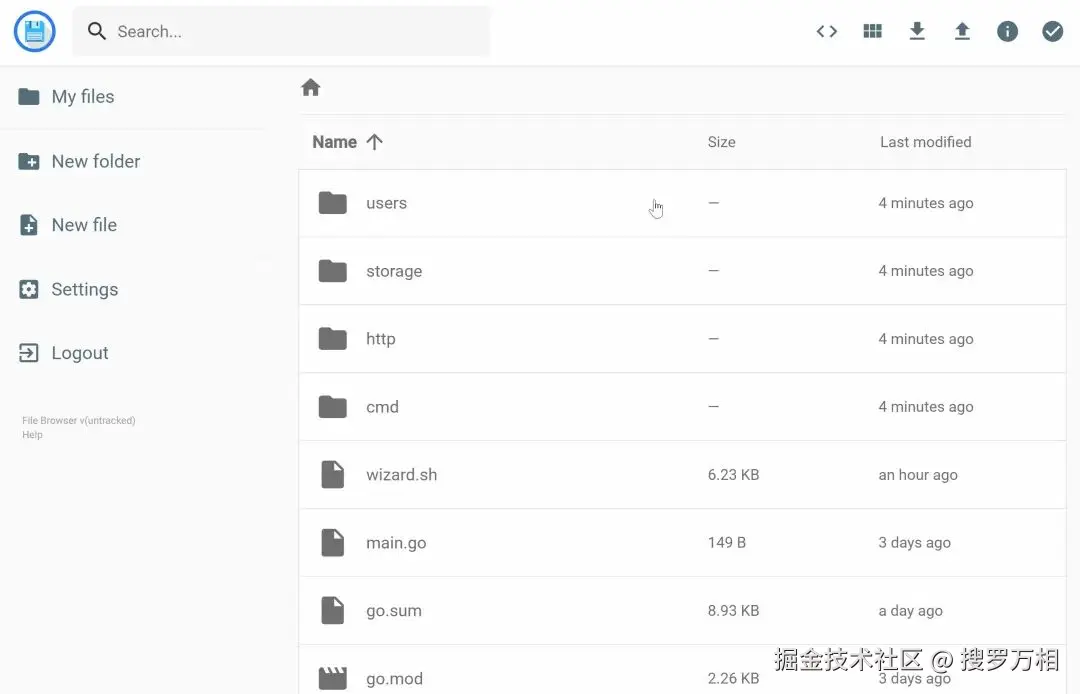
Task: Select the users folder icon
Action: click(x=333, y=203)
